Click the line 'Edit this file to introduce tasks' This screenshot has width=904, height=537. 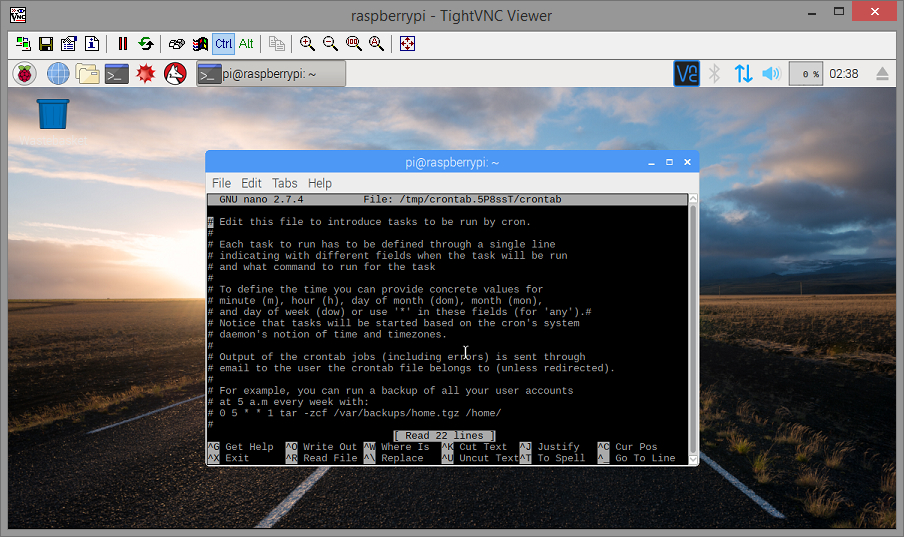click(369, 222)
